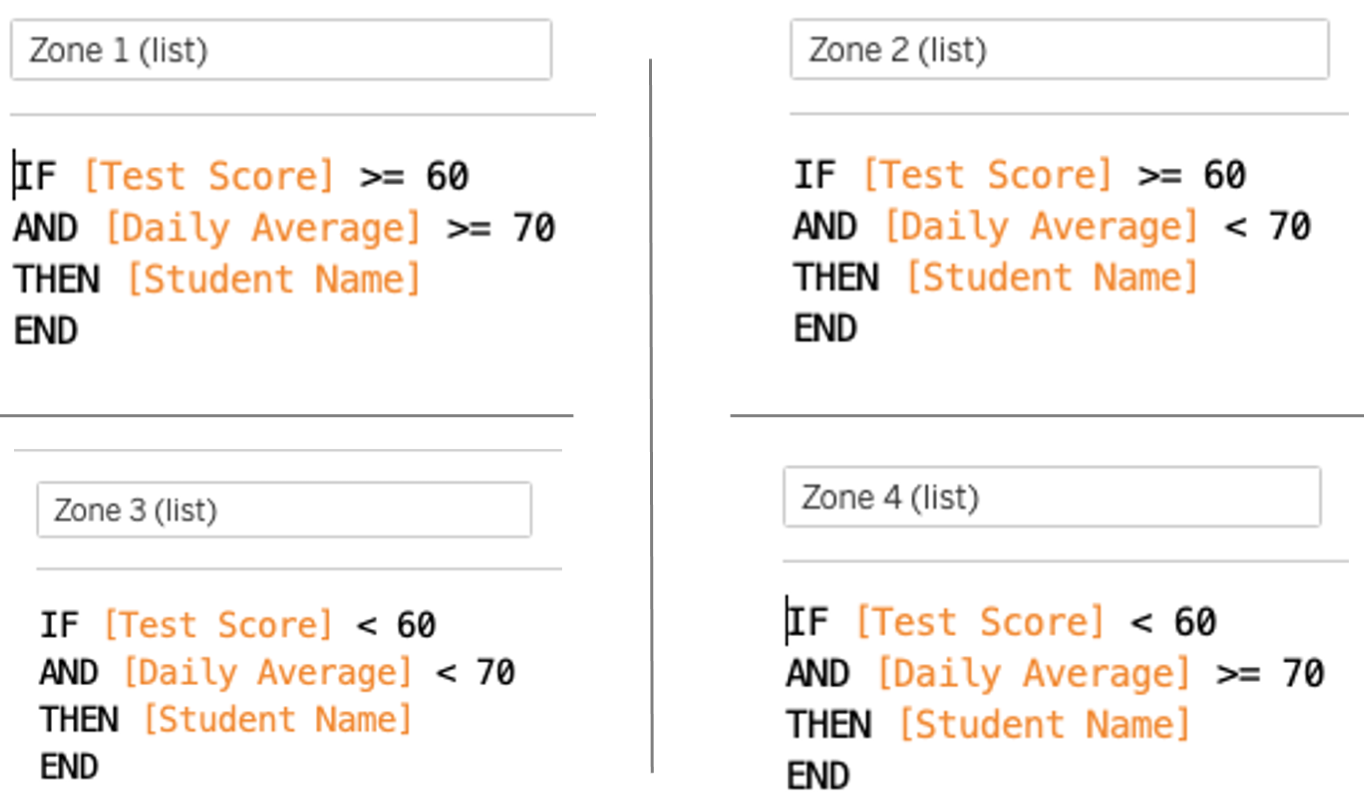The width and height of the screenshot is (1364, 802).
Task: Click the Zone 1 (list) name field
Action: [x=281, y=50]
